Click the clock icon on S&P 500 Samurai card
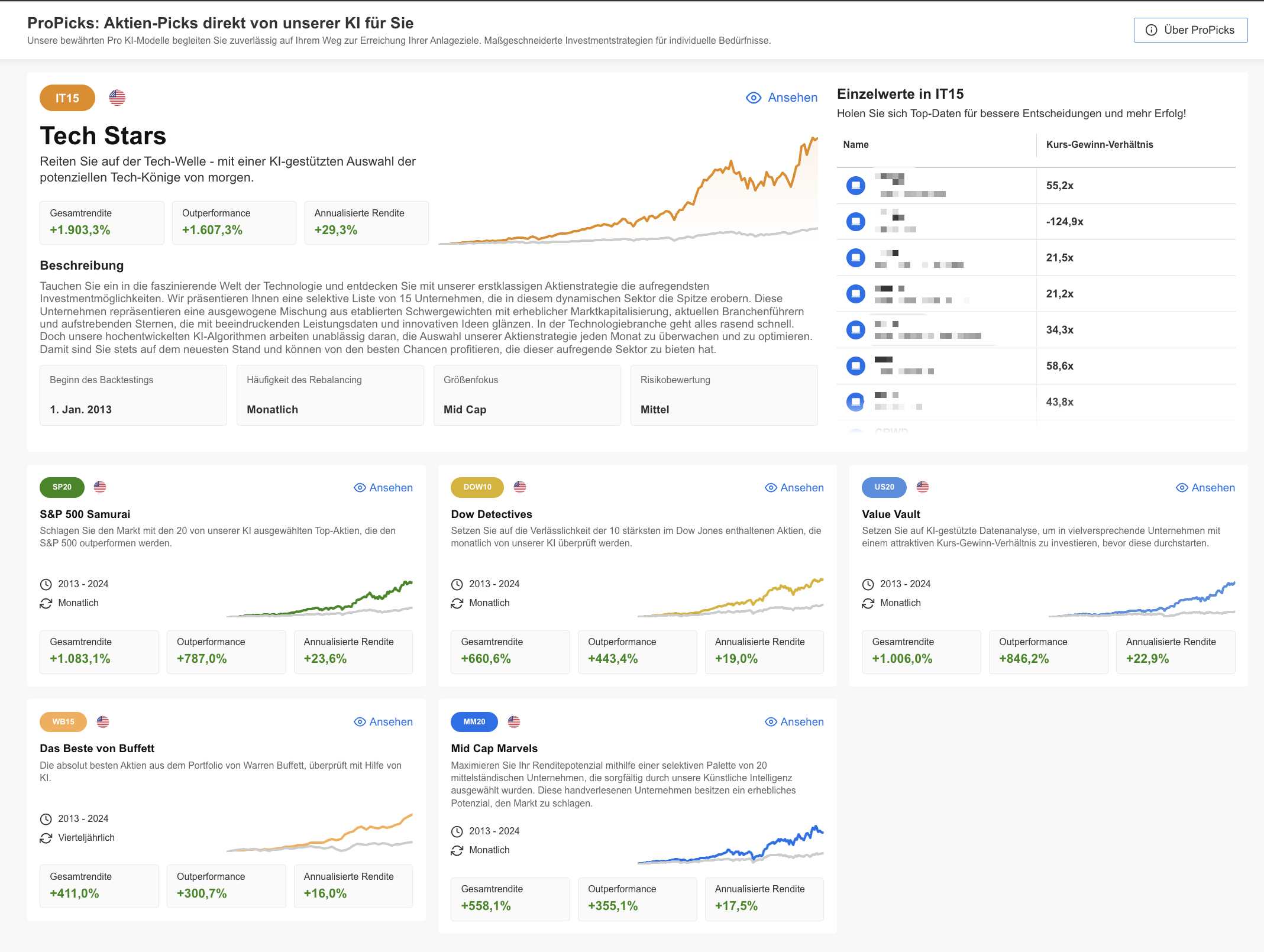 click(46, 584)
